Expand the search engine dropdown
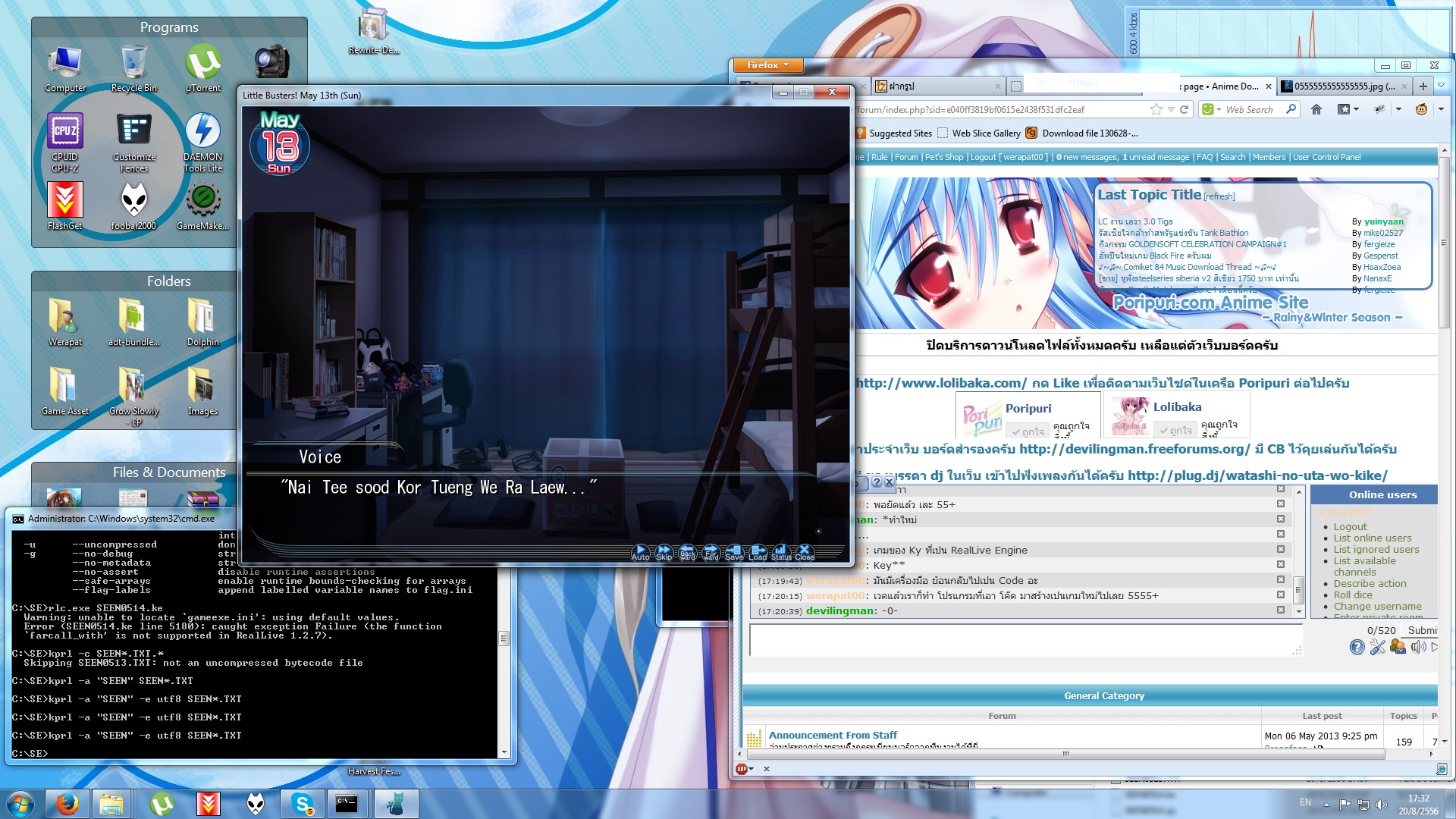The width and height of the screenshot is (1456, 819). coord(1218,110)
